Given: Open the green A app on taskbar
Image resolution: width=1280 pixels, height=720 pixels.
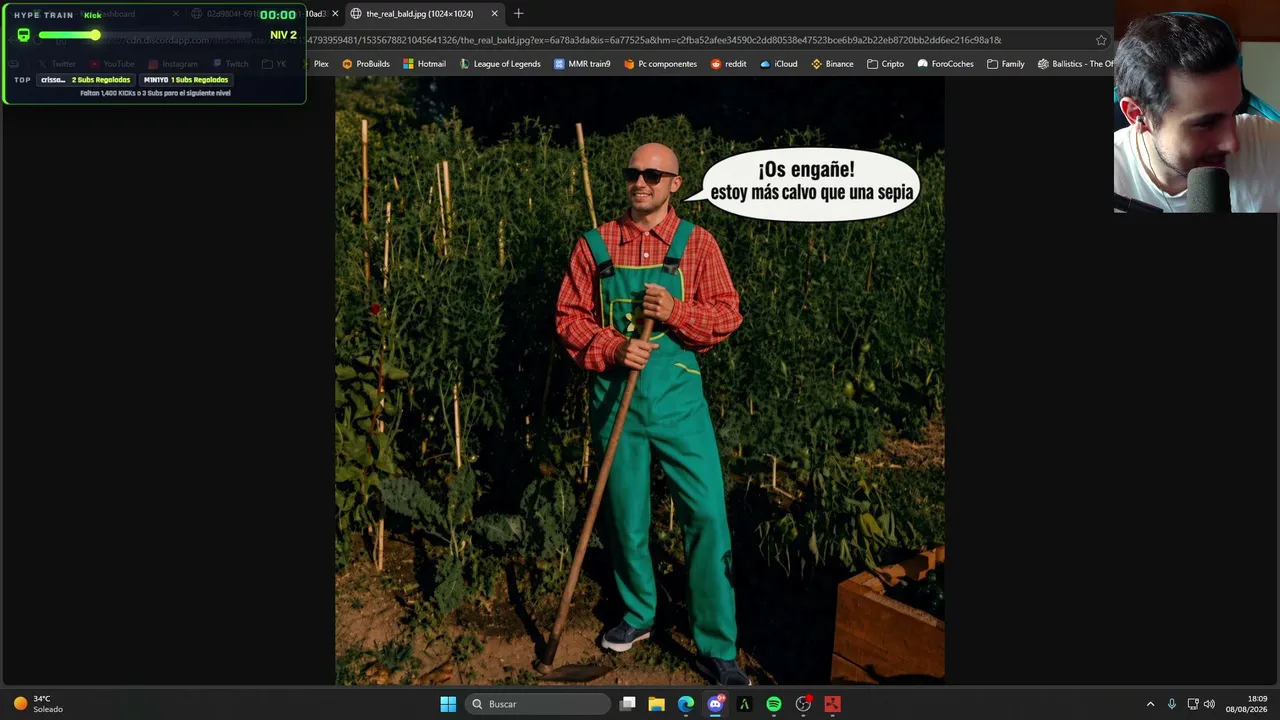Looking at the screenshot, I should [744, 704].
